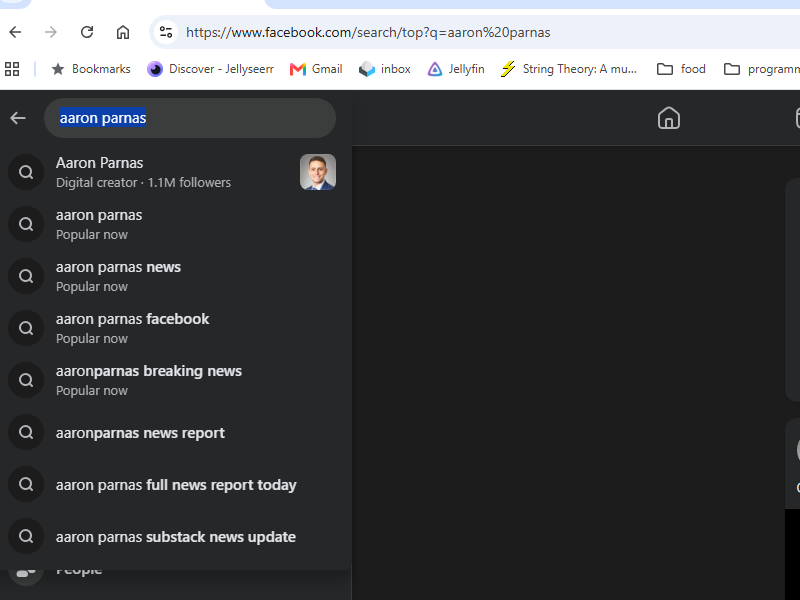Reload the page with the refresh icon
Image resolution: width=800 pixels, height=600 pixels.
pyautogui.click(x=87, y=32)
